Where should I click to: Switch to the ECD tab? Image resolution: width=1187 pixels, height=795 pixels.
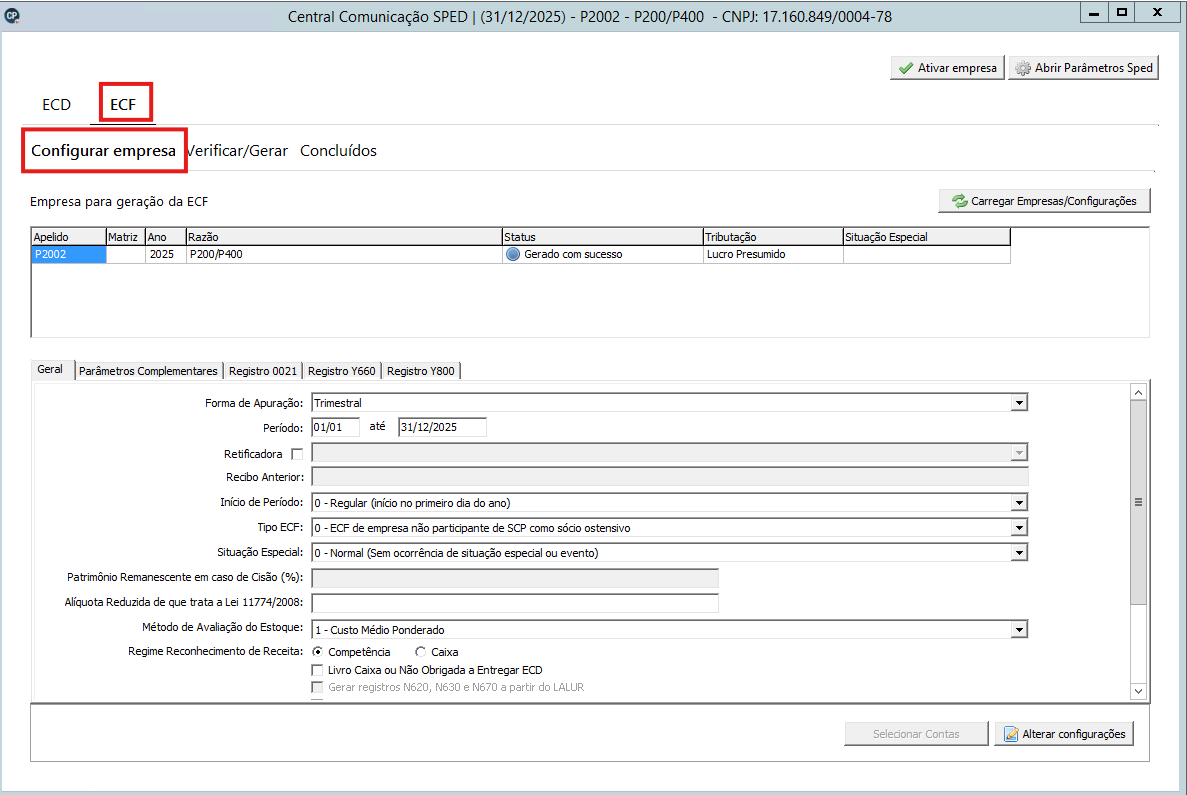[x=56, y=104]
